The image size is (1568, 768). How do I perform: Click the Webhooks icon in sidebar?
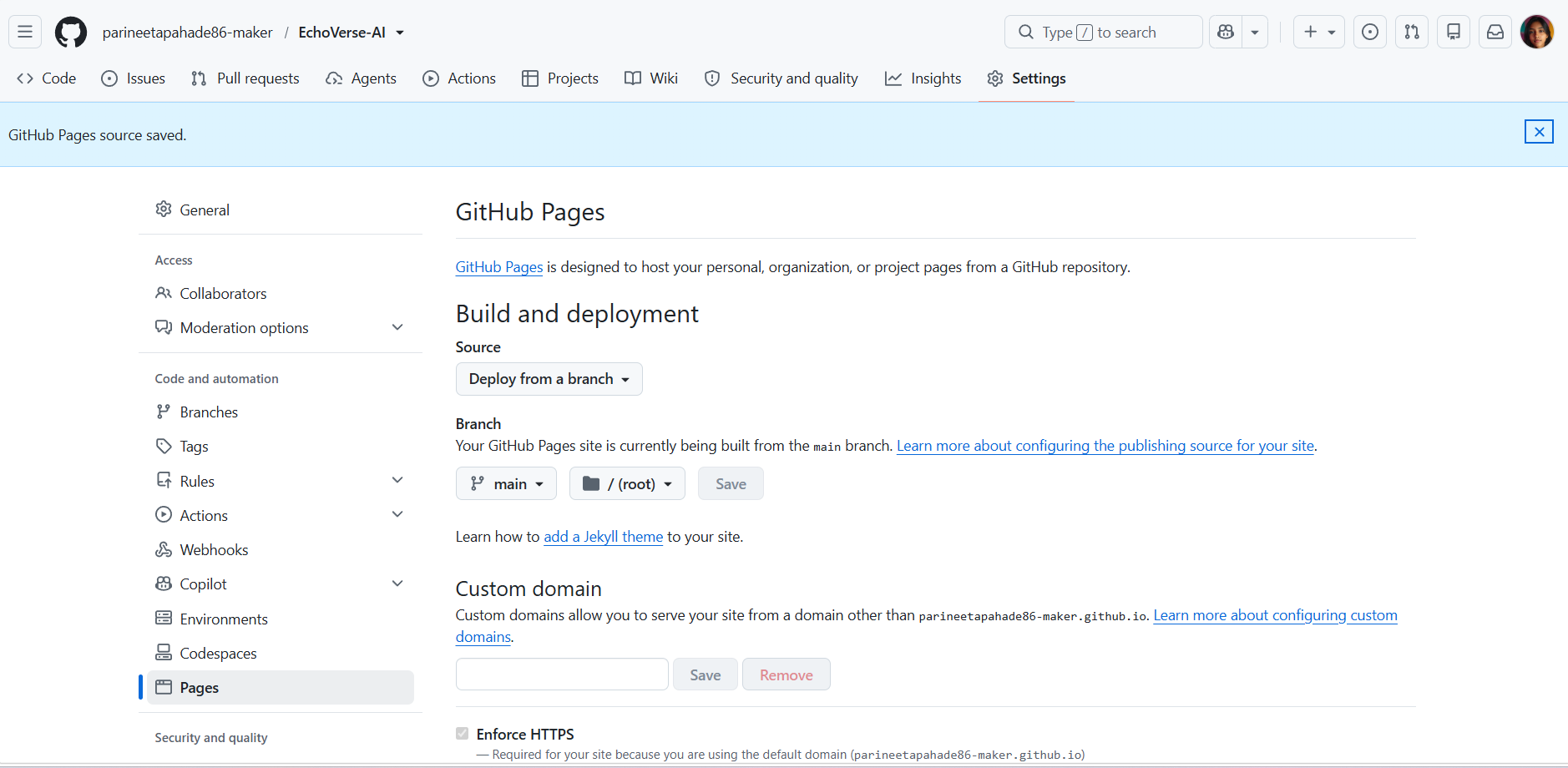[x=164, y=549]
